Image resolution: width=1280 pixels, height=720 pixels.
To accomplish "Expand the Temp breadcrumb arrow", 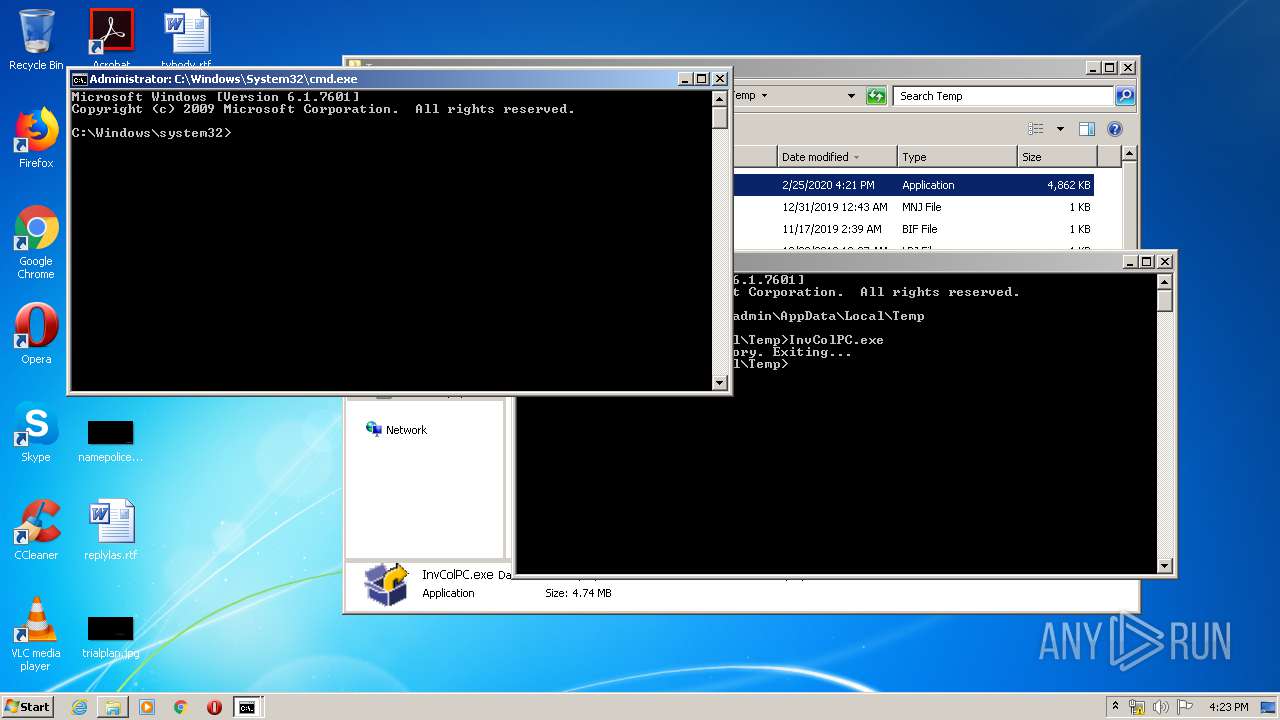I will pos(765,96).
